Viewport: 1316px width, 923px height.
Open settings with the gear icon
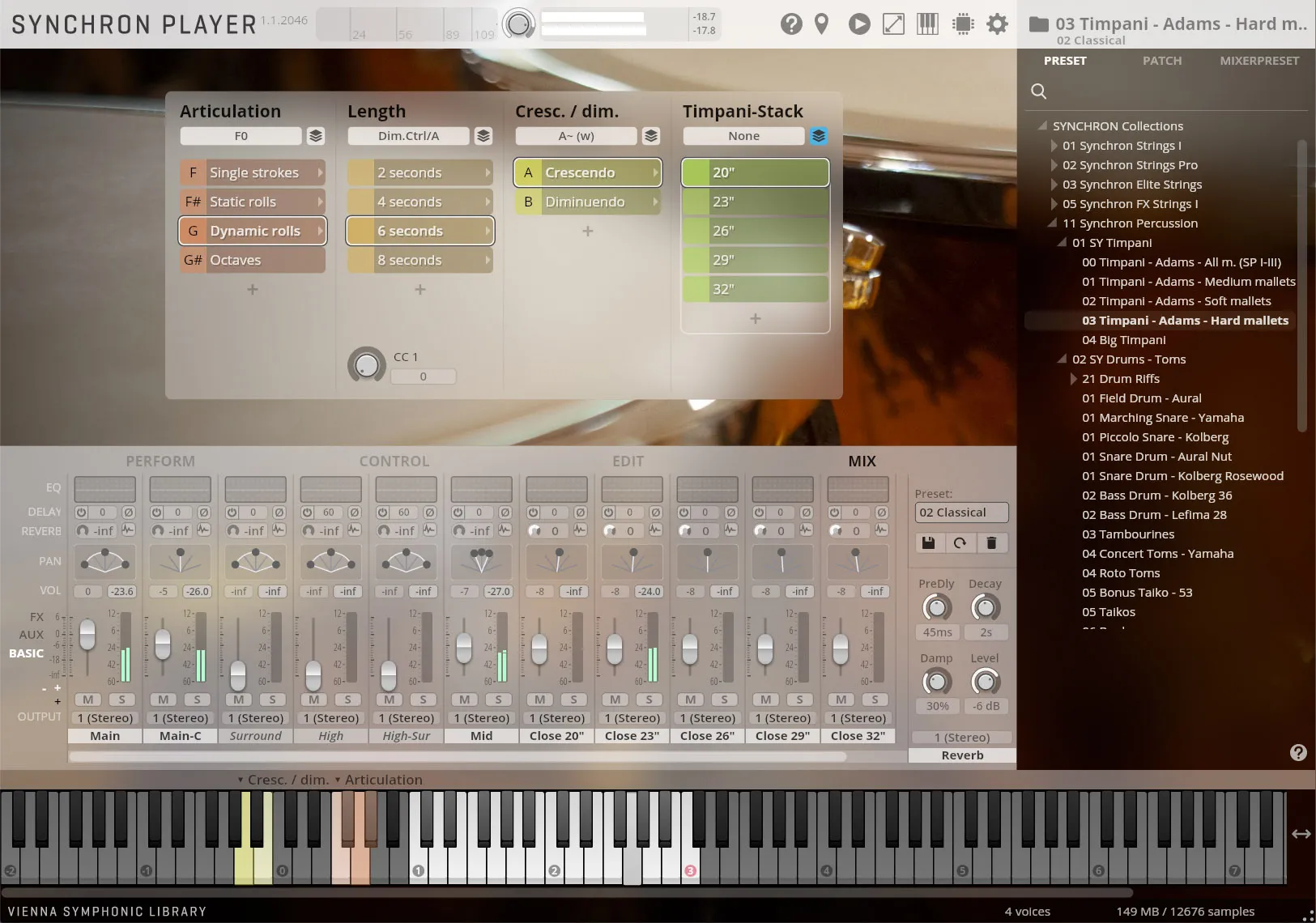(997, 24)
